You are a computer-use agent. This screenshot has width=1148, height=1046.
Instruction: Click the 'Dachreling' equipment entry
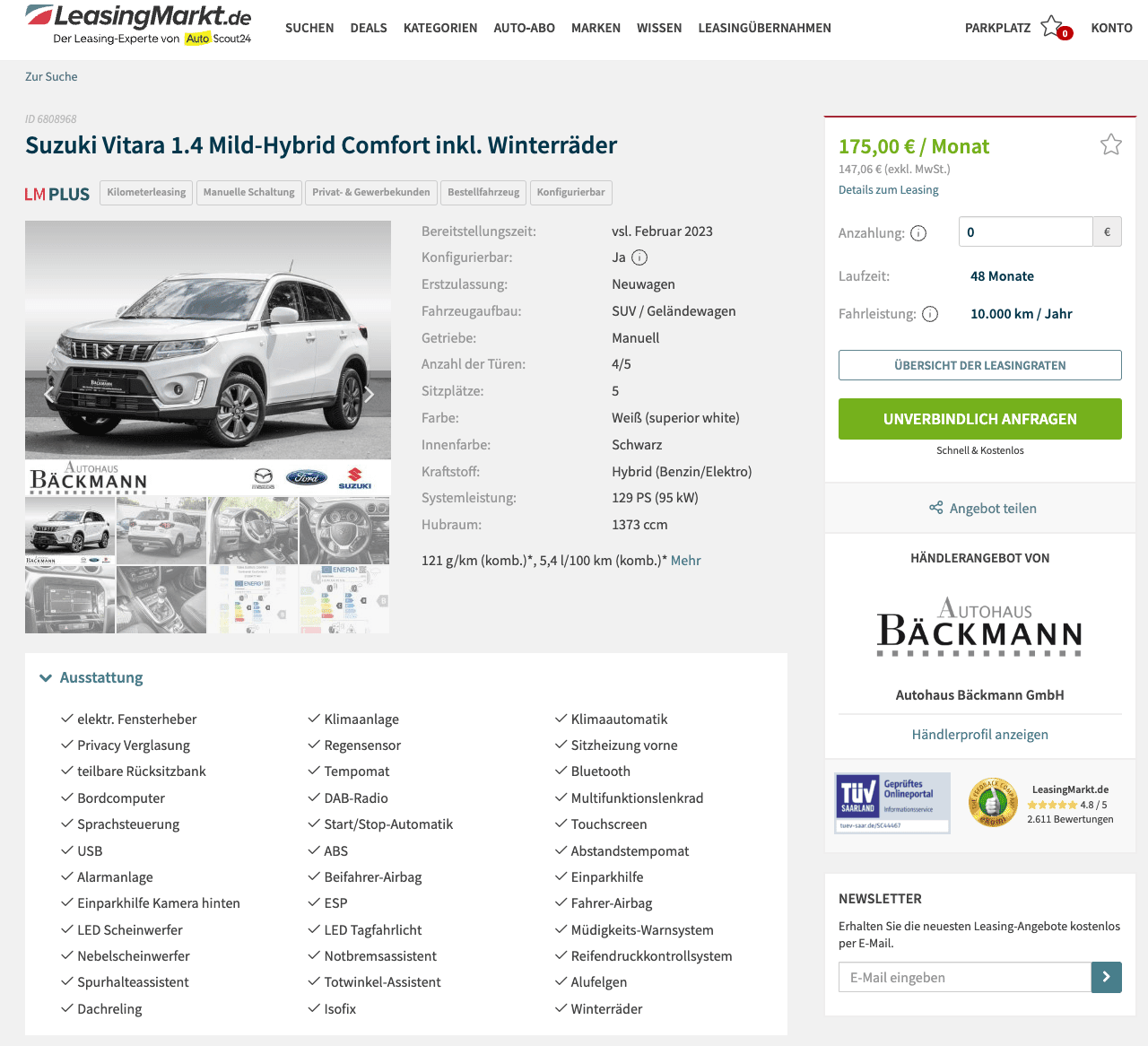click(x=109, y=1009)
